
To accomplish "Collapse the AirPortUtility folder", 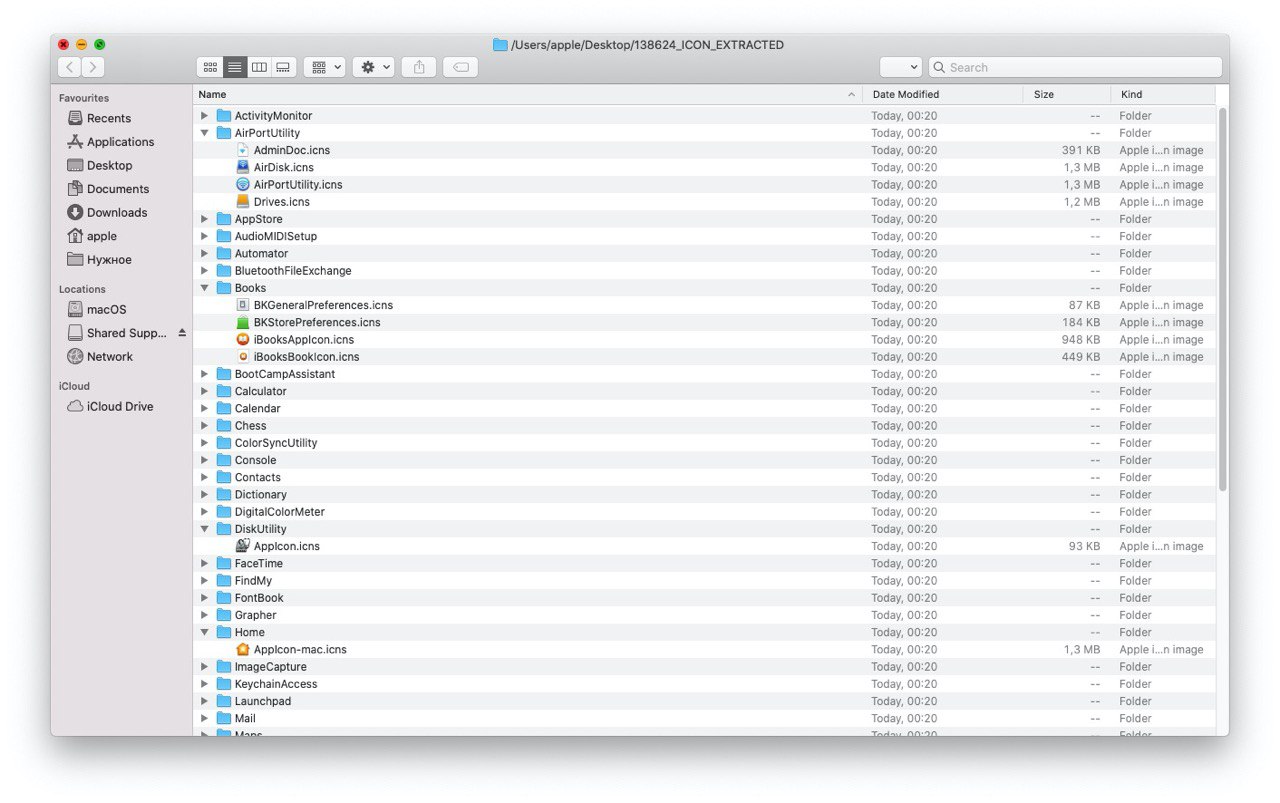I will click(x=204, y=133).
